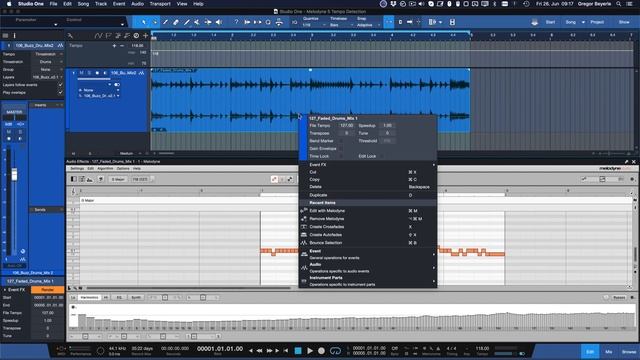
Task: Open the Song dropdown arrow at top right
Action: (x=583, y=22)
